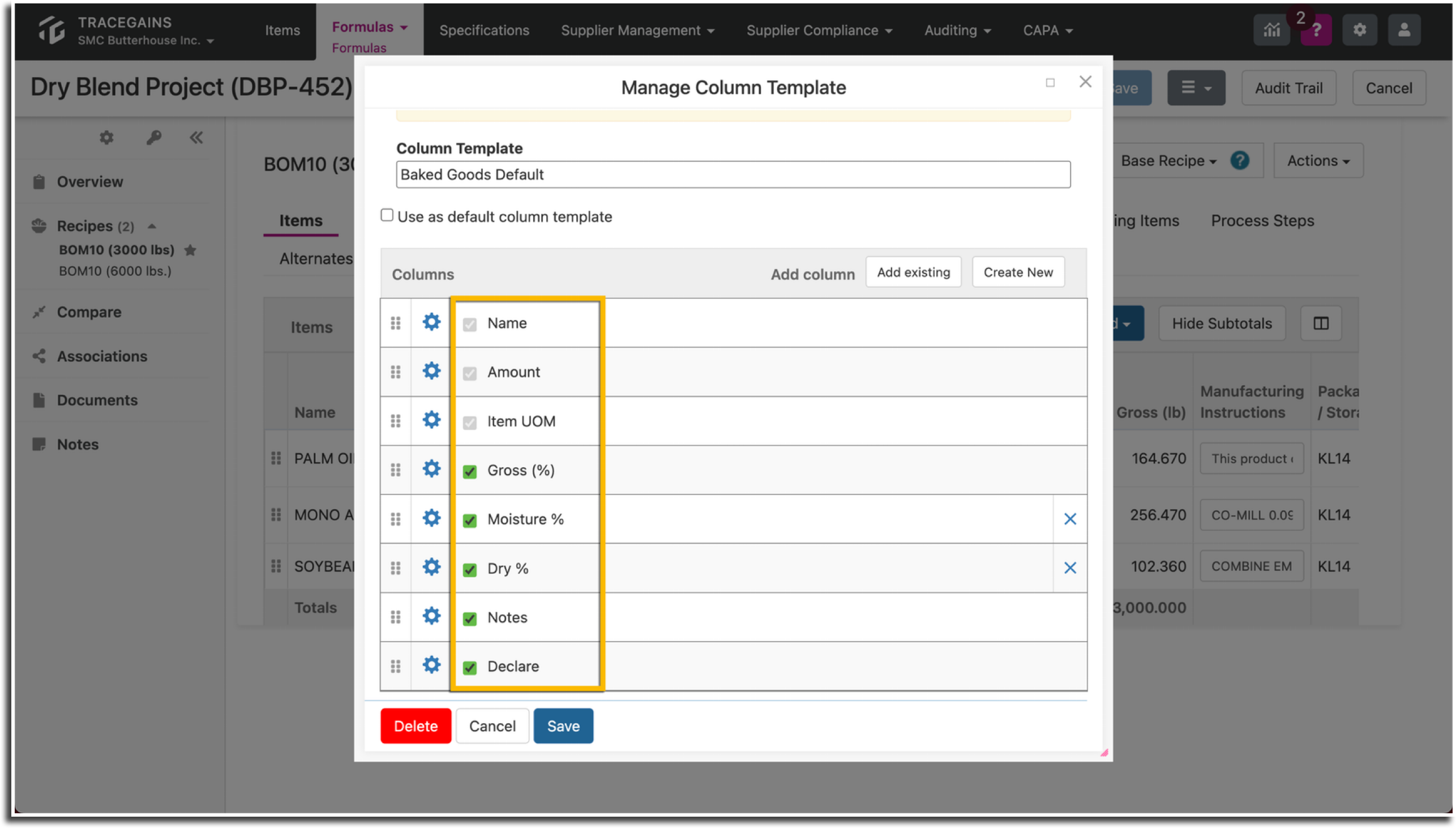Save the column template

tap(563, 726)
